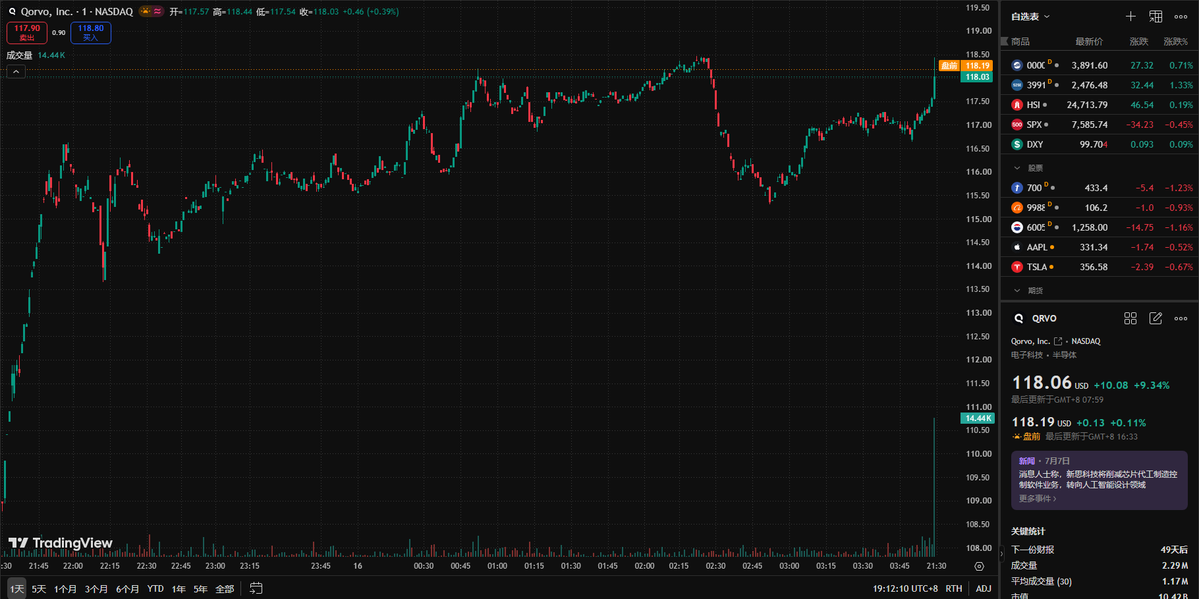This screenshot has height=599, width=1199.
Task: Select the 5天 time range
Action: (39, 589)
